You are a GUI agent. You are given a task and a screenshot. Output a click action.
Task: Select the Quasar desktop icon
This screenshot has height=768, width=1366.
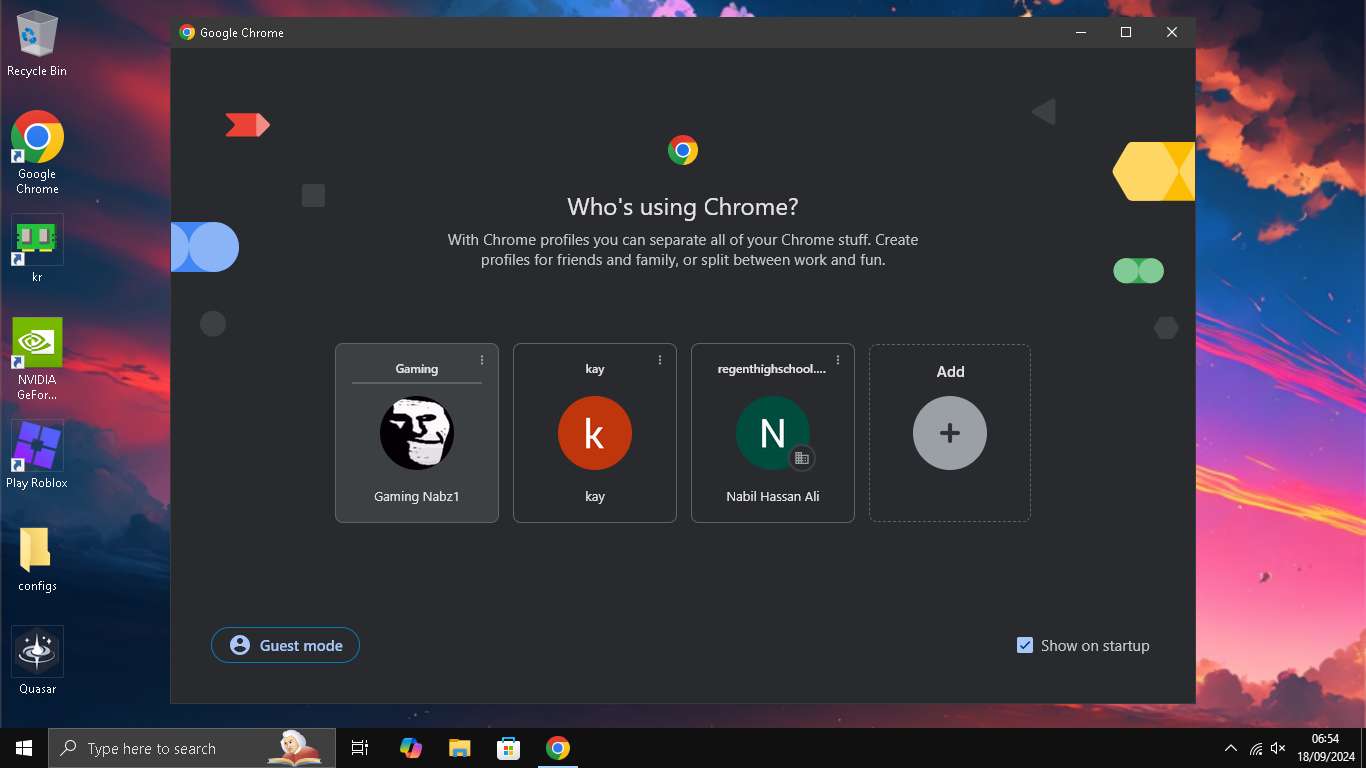pyautogui.click(x=37, y=660)
